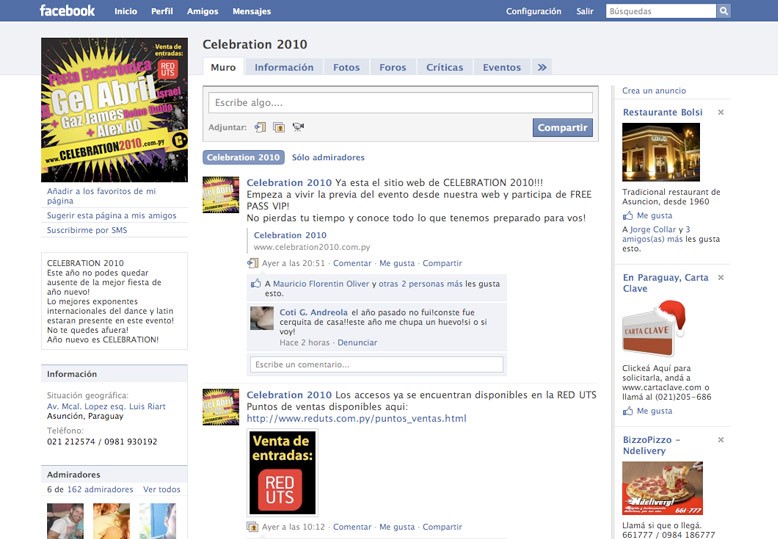Open Mensajes in top navigation
The width and height of the screenshot is (778, 539).
point(252,11)
